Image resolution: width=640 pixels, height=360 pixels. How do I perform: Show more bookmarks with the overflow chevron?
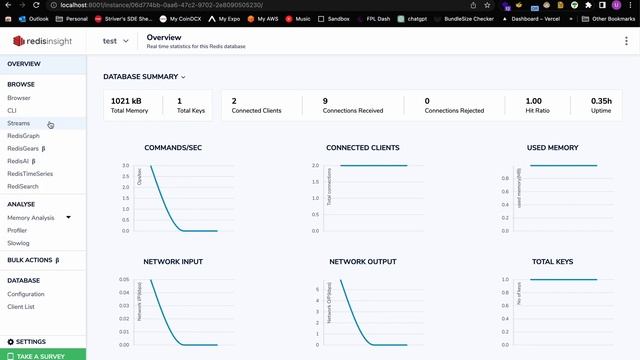[x=571, y=19]
